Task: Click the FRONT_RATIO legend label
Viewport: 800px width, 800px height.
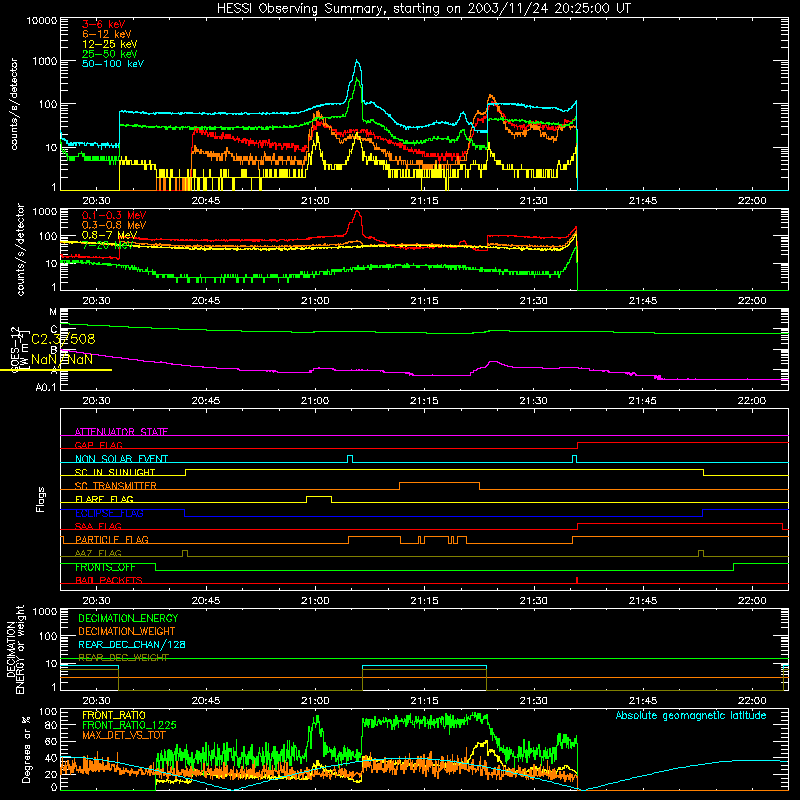Action: pos(114,715)
